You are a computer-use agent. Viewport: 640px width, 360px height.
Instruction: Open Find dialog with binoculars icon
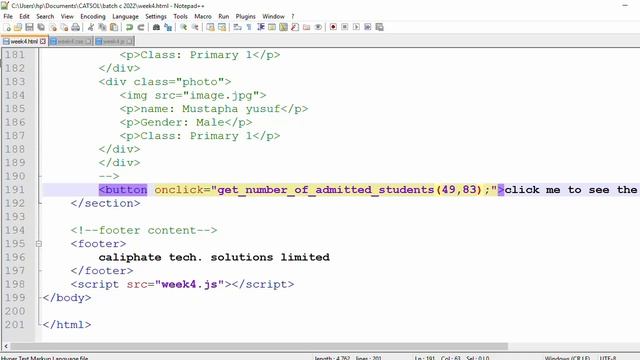click(x=156, y=27)
